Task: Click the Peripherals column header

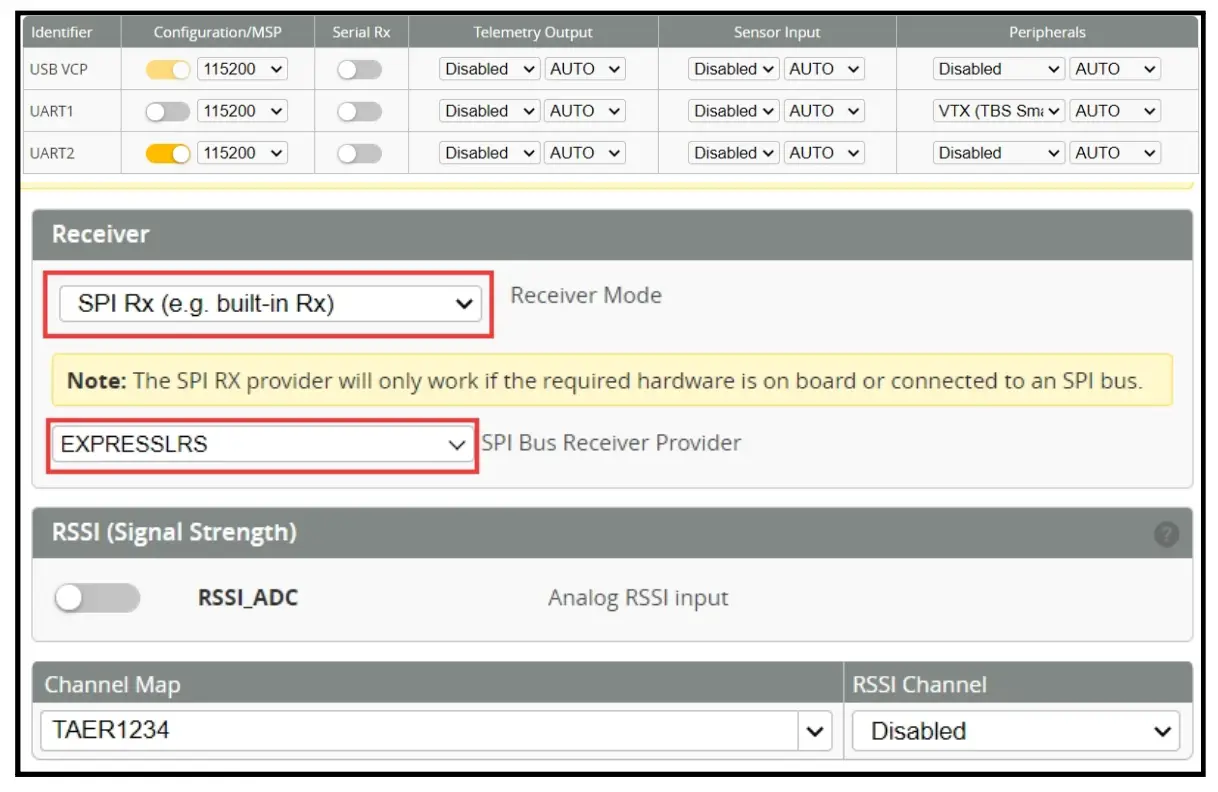Action: coord(1047,32)
